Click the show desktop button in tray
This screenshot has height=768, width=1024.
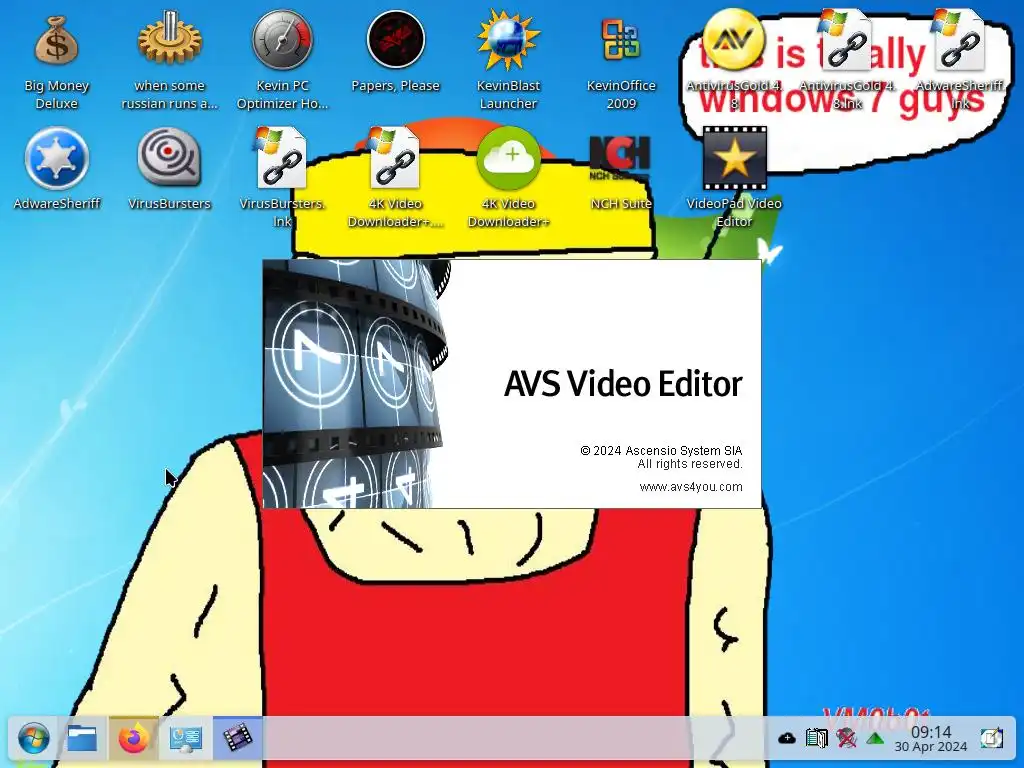tap(991, 739)
